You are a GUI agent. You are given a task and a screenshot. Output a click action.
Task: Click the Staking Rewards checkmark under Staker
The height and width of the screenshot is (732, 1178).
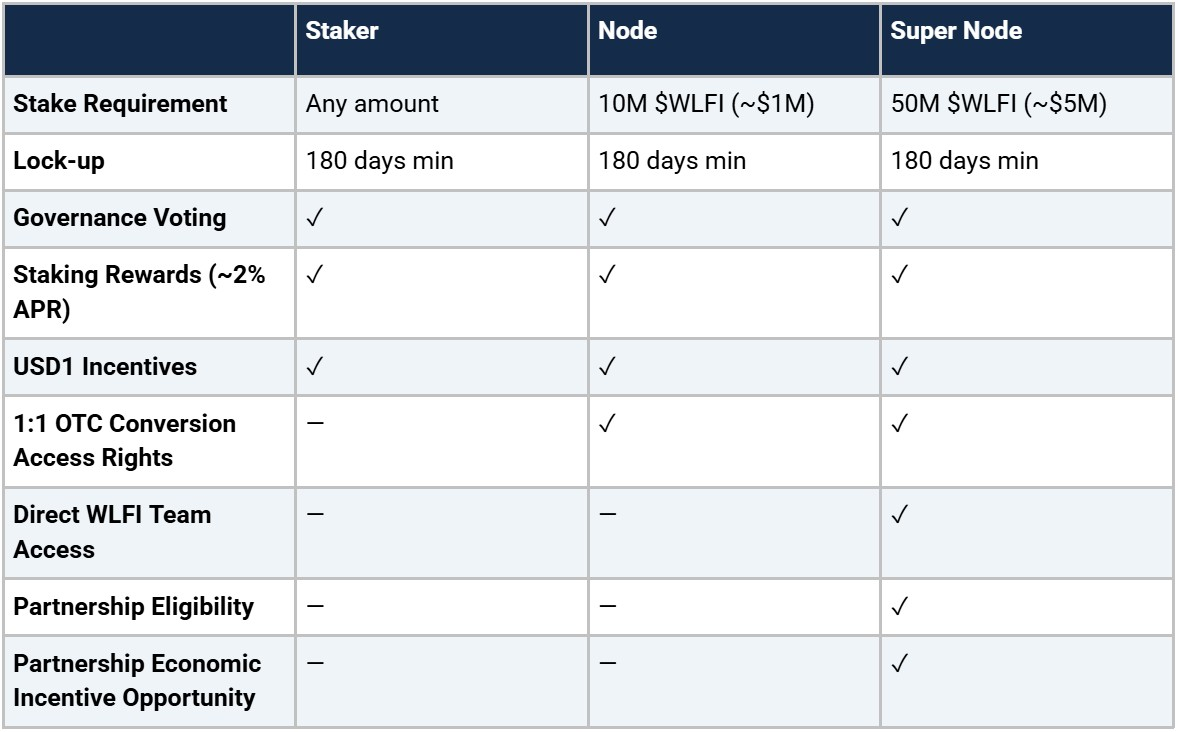313,275
